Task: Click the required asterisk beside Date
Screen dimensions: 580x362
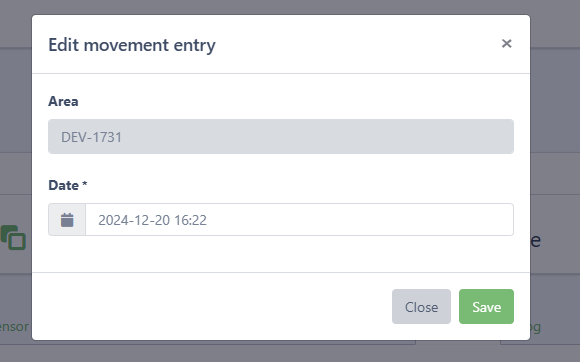Action: pos(85,183)
